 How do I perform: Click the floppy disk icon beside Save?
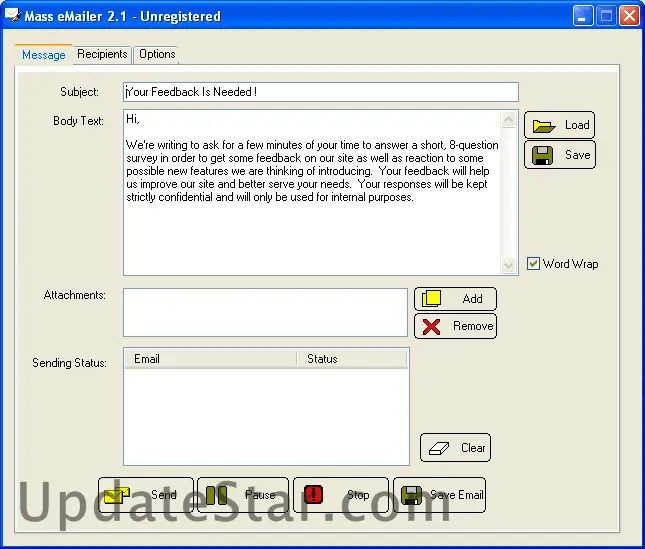542,155
